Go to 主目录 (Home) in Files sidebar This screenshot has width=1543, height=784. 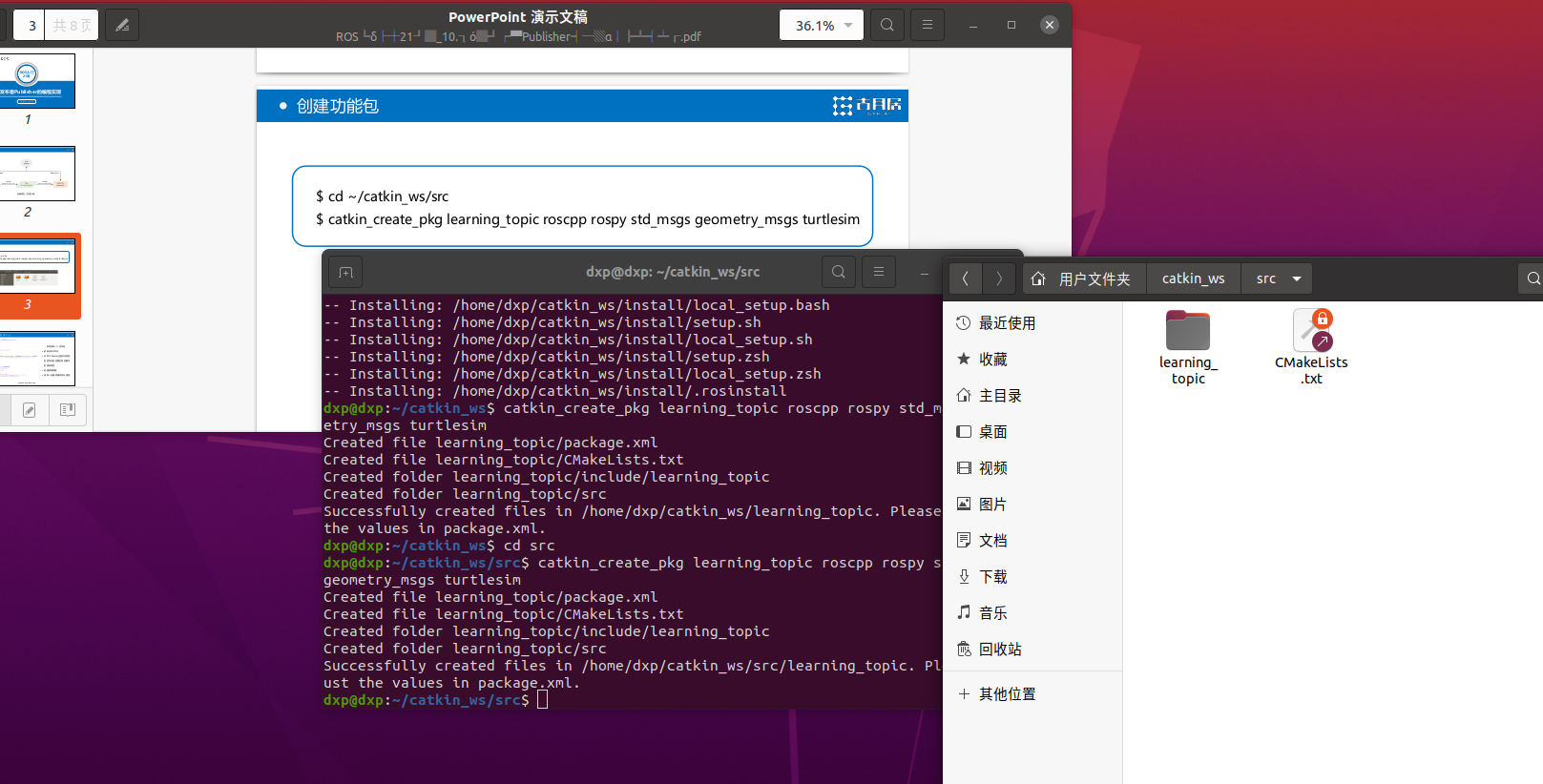[1032, 396]
